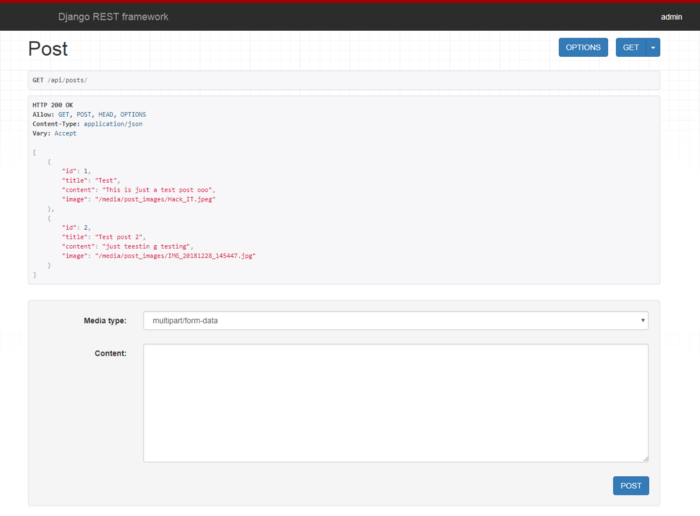
Task: Click the IMG_20181228_145447.jpg image path
Action: [x=175, y=255]
